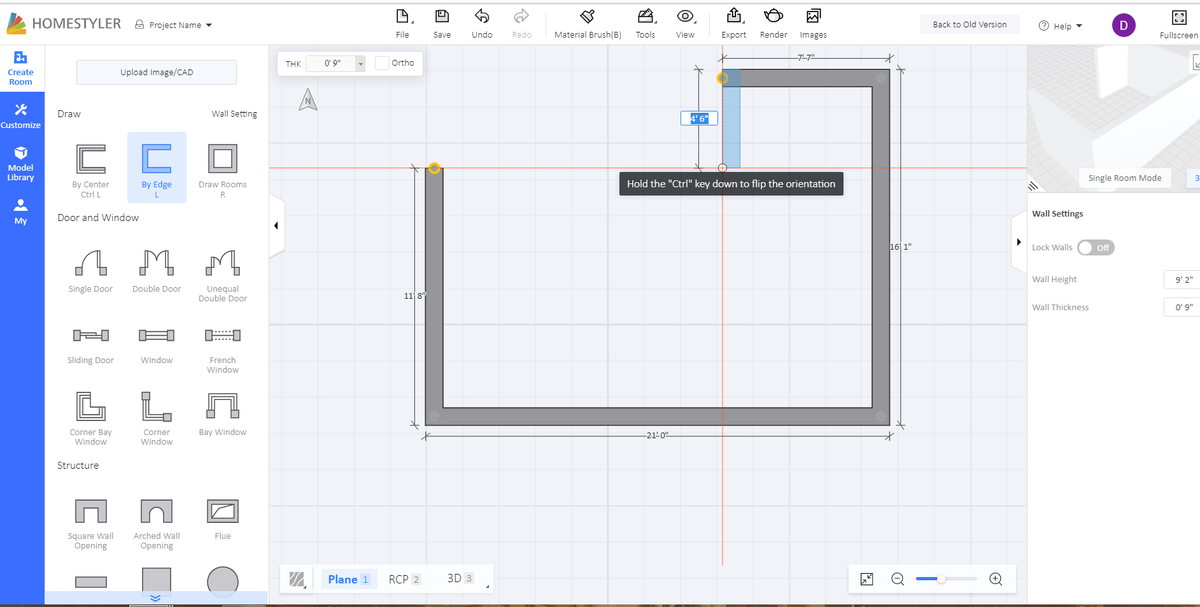Select the Bay Window item
The width and height of the screenshot is (1200, 607).
(222, 414)
